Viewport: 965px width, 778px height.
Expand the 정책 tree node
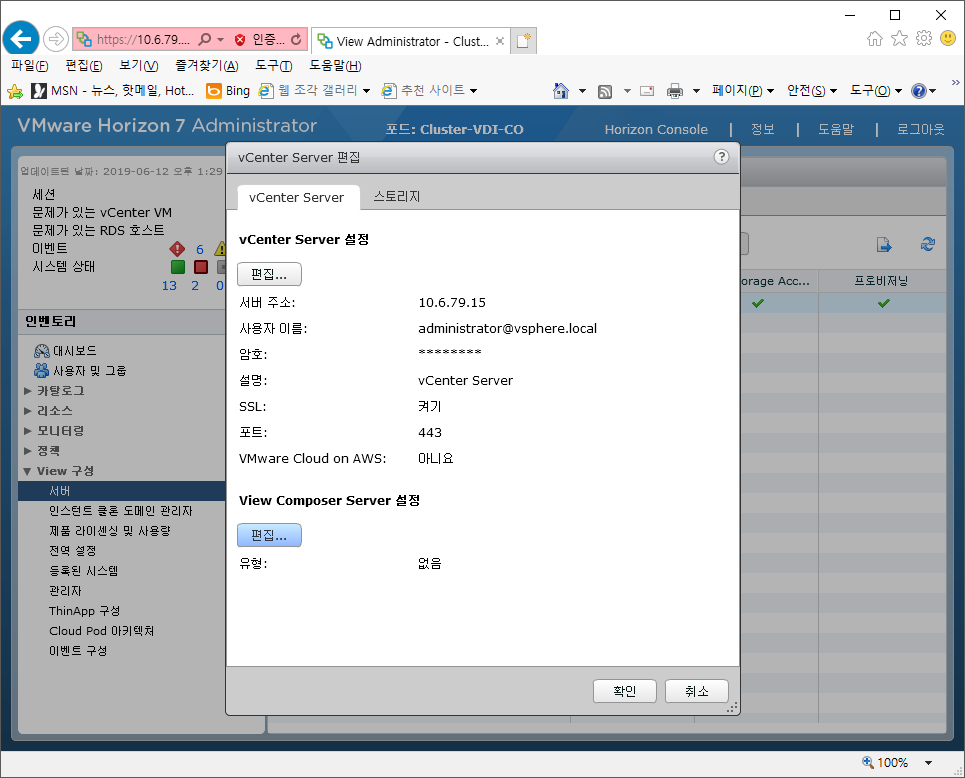click(27, 451)
